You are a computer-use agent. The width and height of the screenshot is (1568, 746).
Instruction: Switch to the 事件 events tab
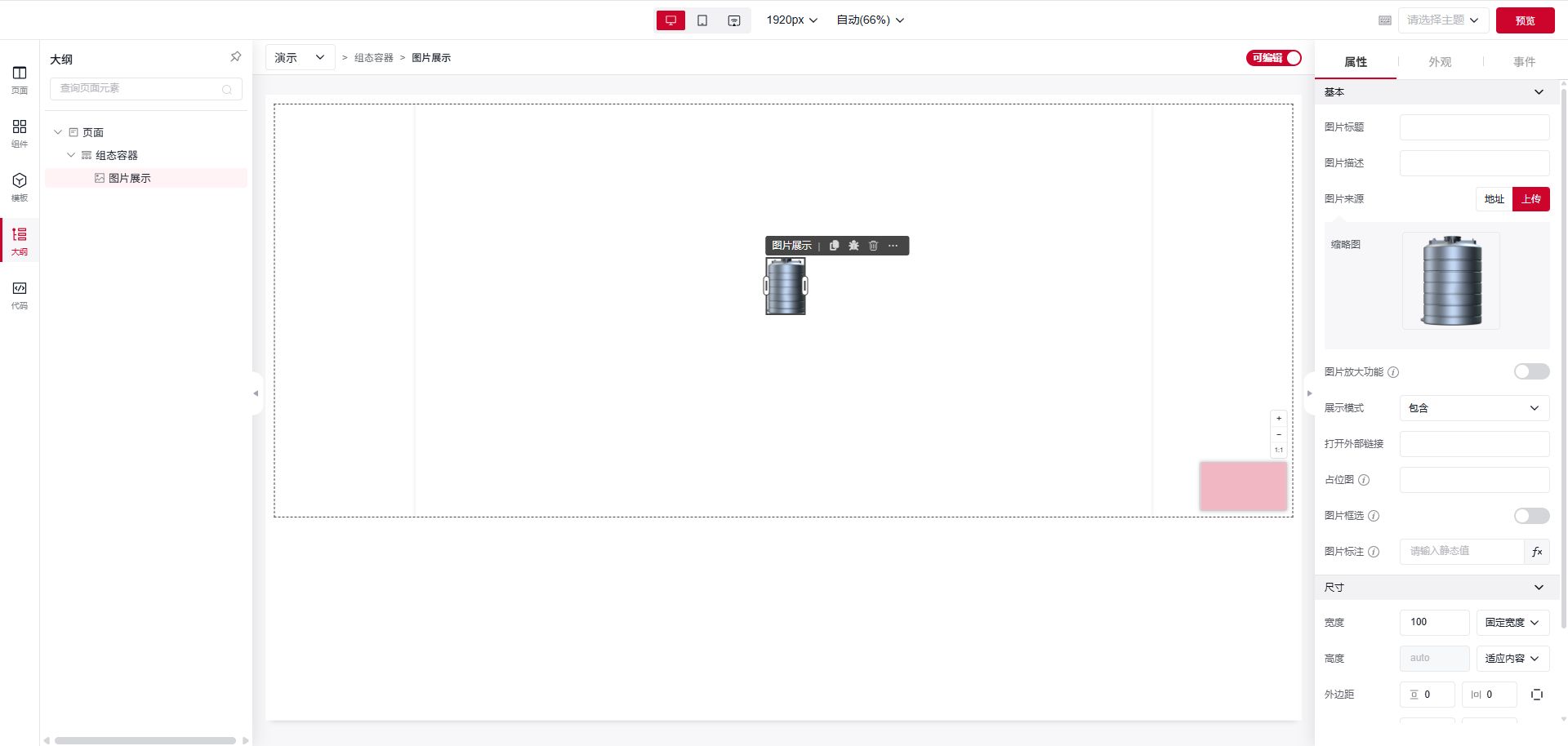tap(1524, 62)
